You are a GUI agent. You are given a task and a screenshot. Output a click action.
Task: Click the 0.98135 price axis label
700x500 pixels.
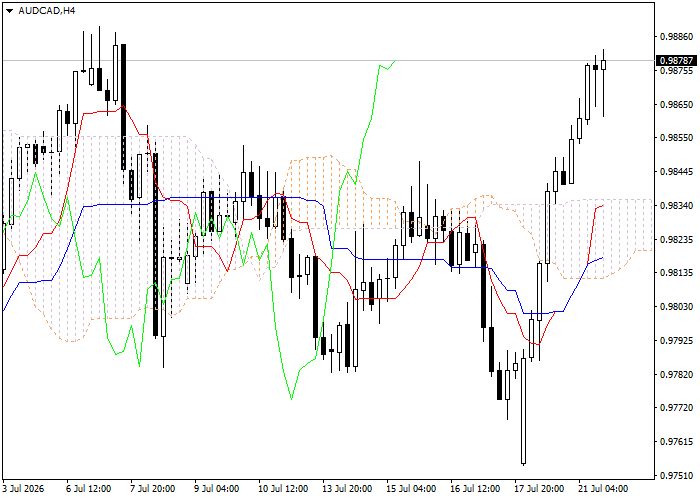pyautogui.click(x=677, y=273)
